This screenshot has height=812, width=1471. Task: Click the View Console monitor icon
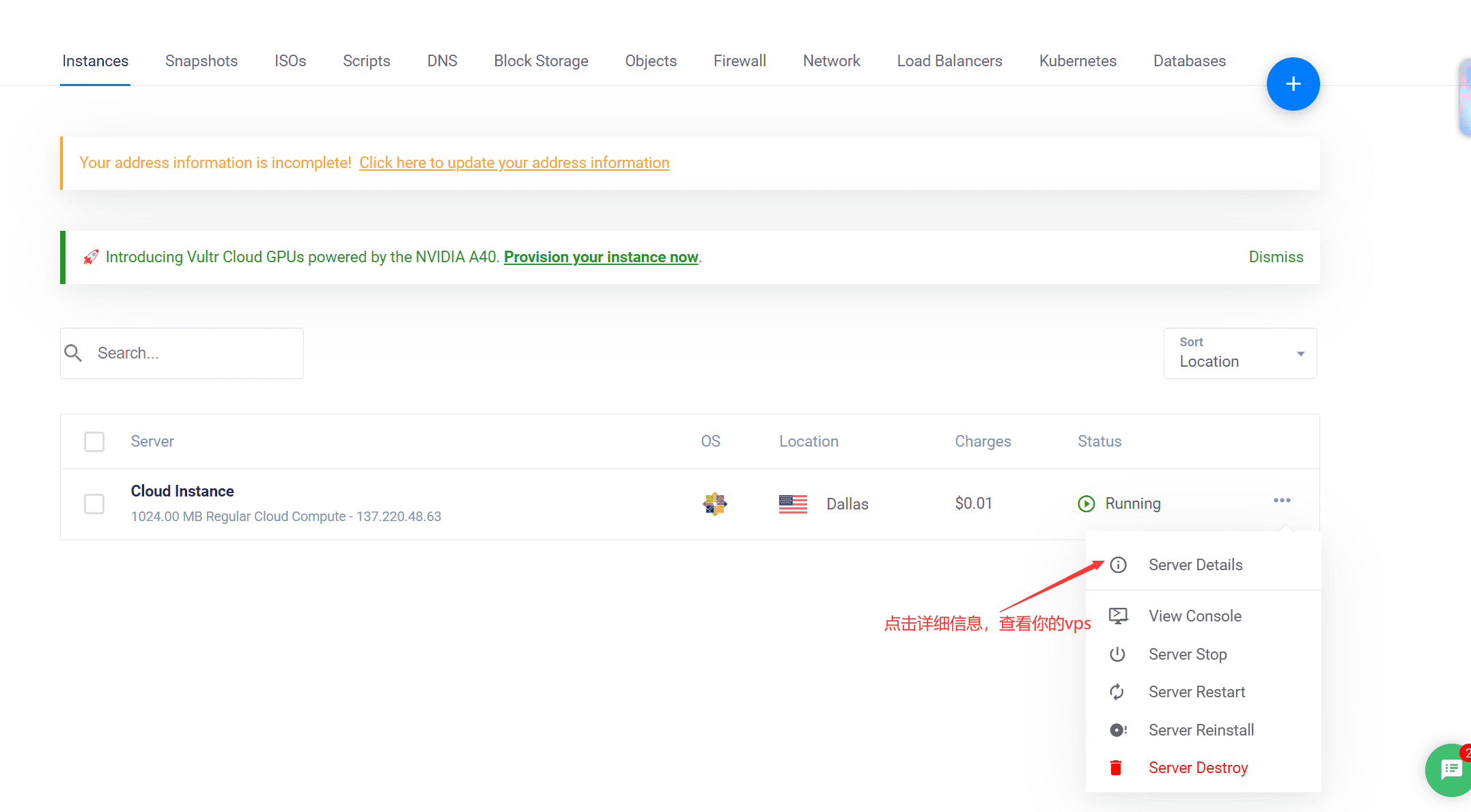1118,616
